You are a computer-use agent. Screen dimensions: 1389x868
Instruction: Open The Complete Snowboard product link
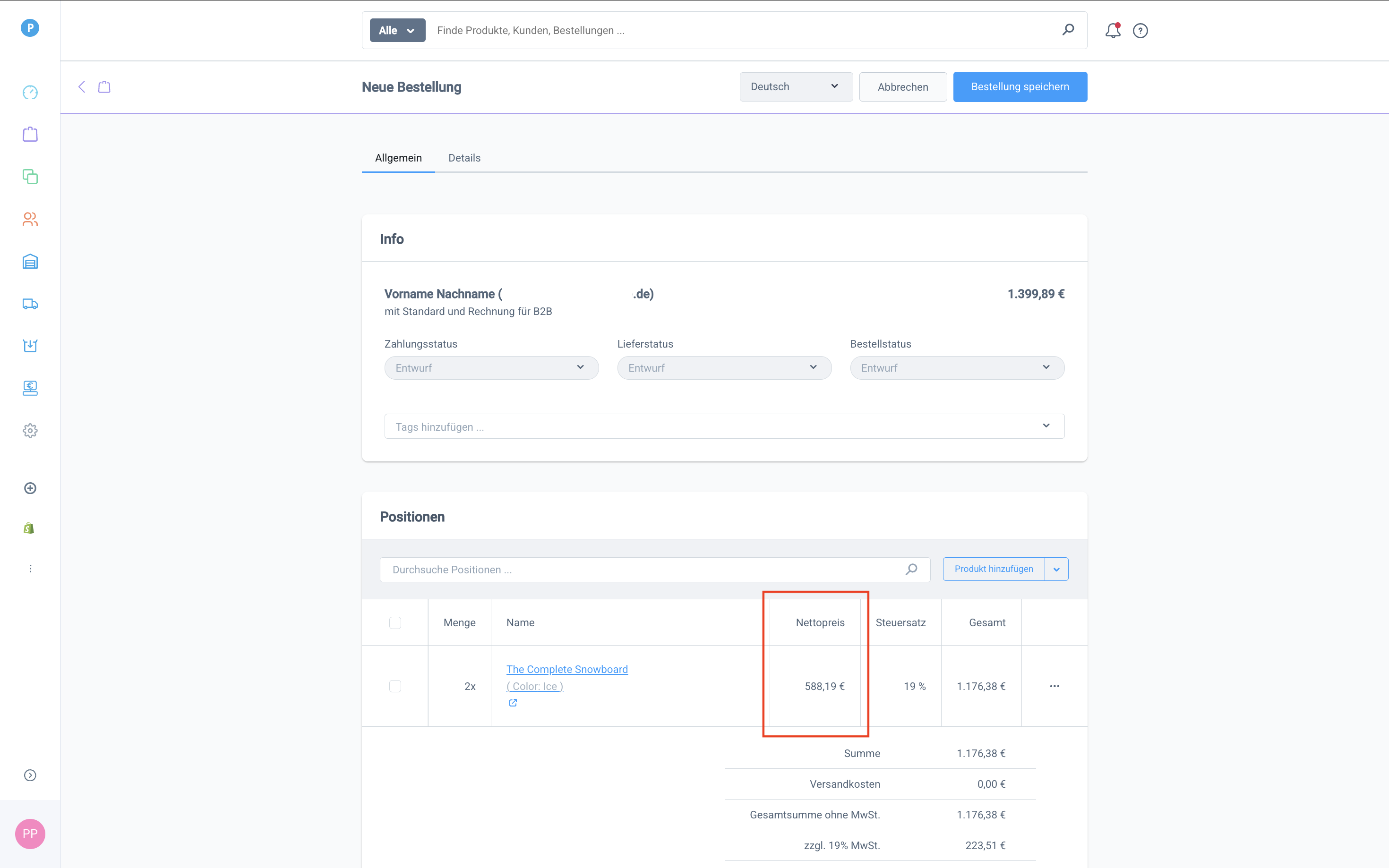tap(567, 669)
